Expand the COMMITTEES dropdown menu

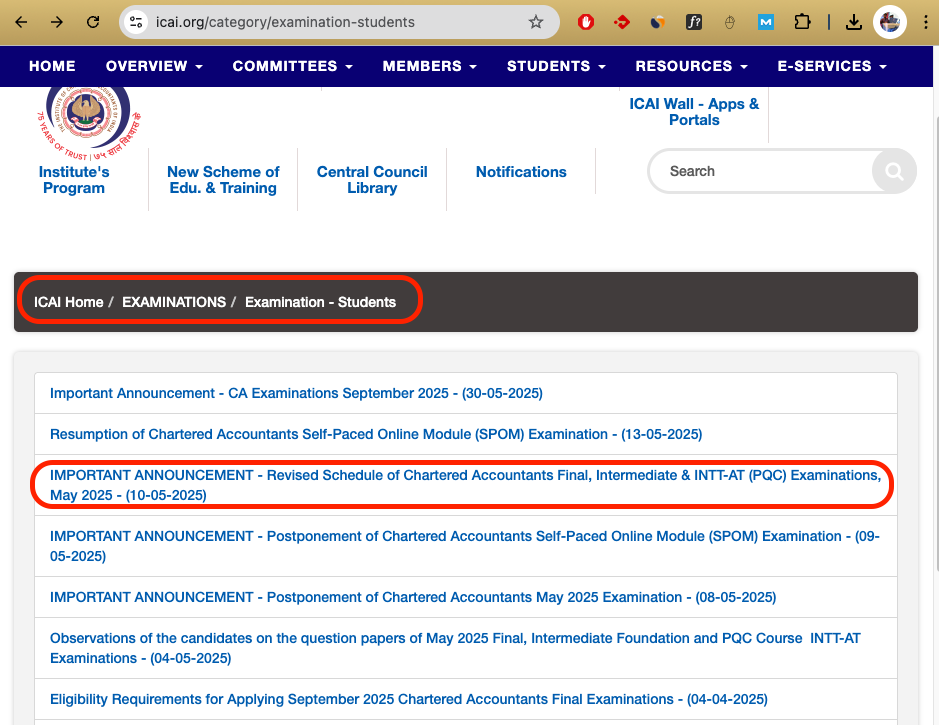point(292,66)
